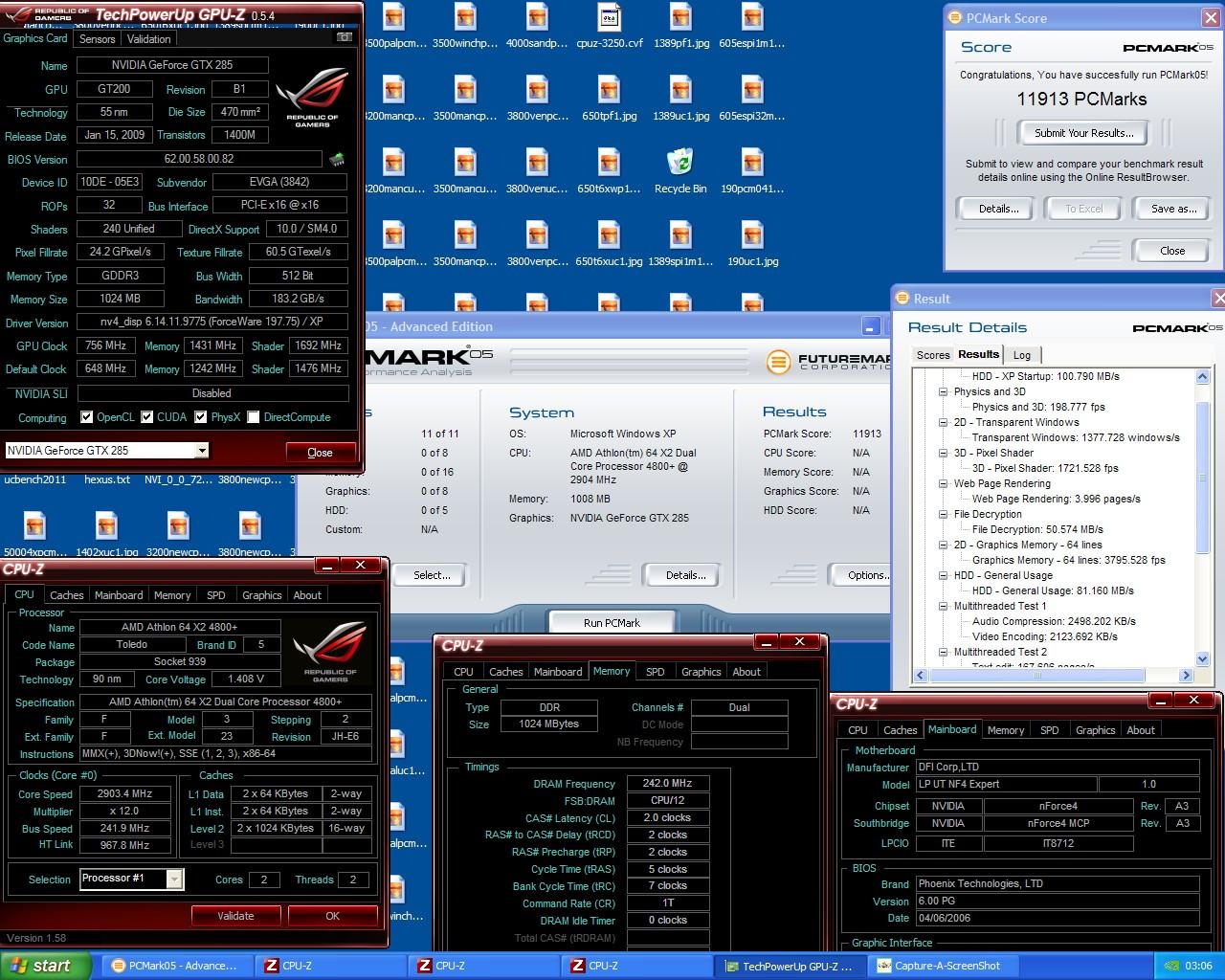The width and height of the screenshot is (1225, 980).
Task: Open the Processor #1 selection dropdown in CPU-Z
Action: pos(174,879)
